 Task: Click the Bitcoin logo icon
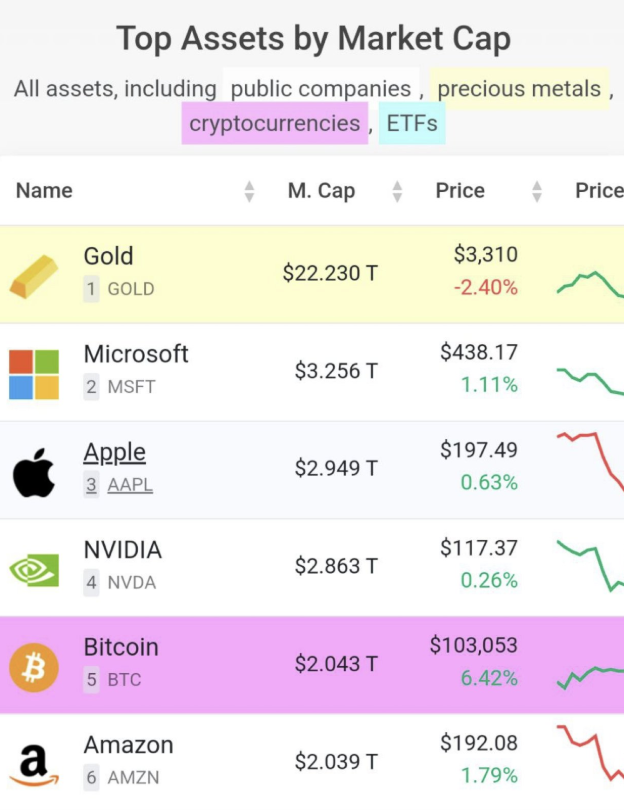(34, 666)
